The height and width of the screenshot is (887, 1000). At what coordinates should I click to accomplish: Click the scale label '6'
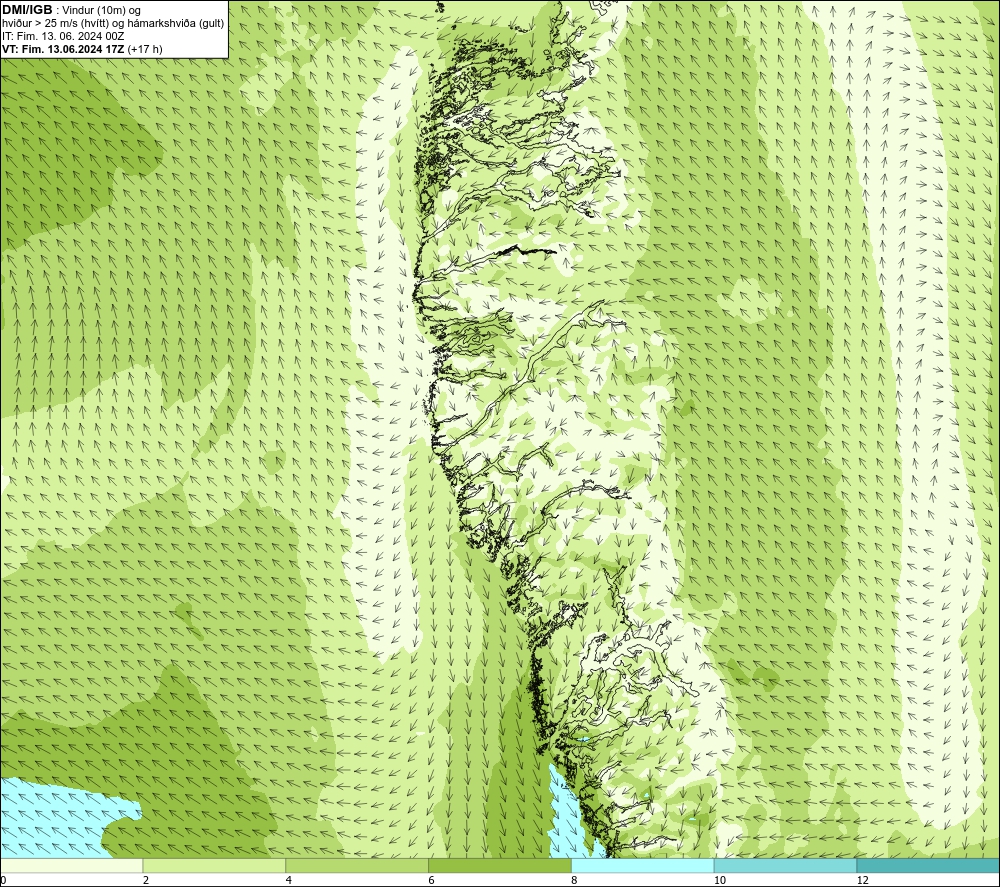pyautogui.click(x=432, y=880)
